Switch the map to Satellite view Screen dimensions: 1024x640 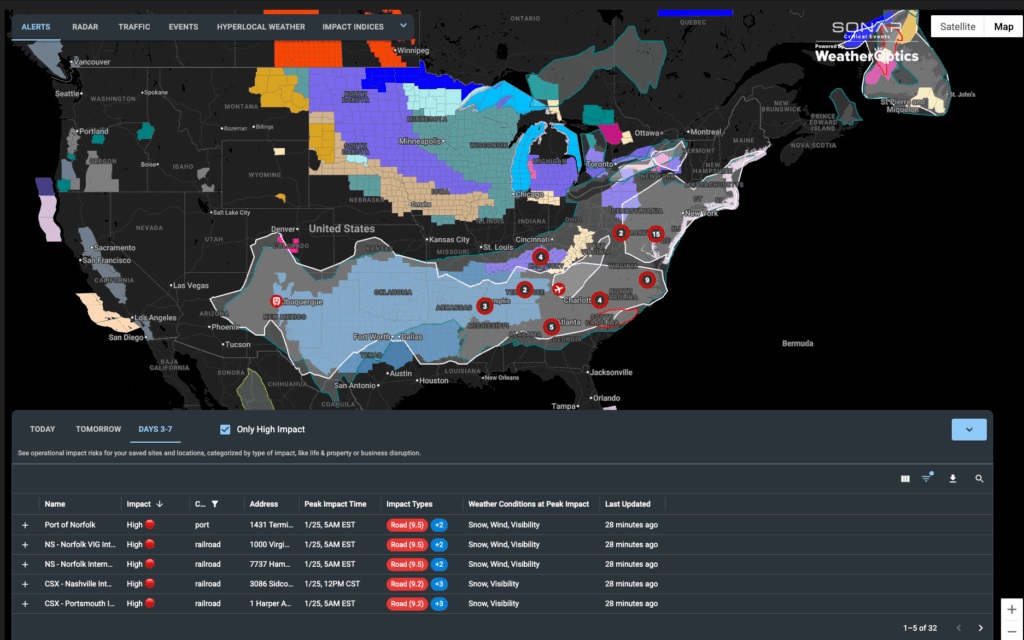(957, 27)
